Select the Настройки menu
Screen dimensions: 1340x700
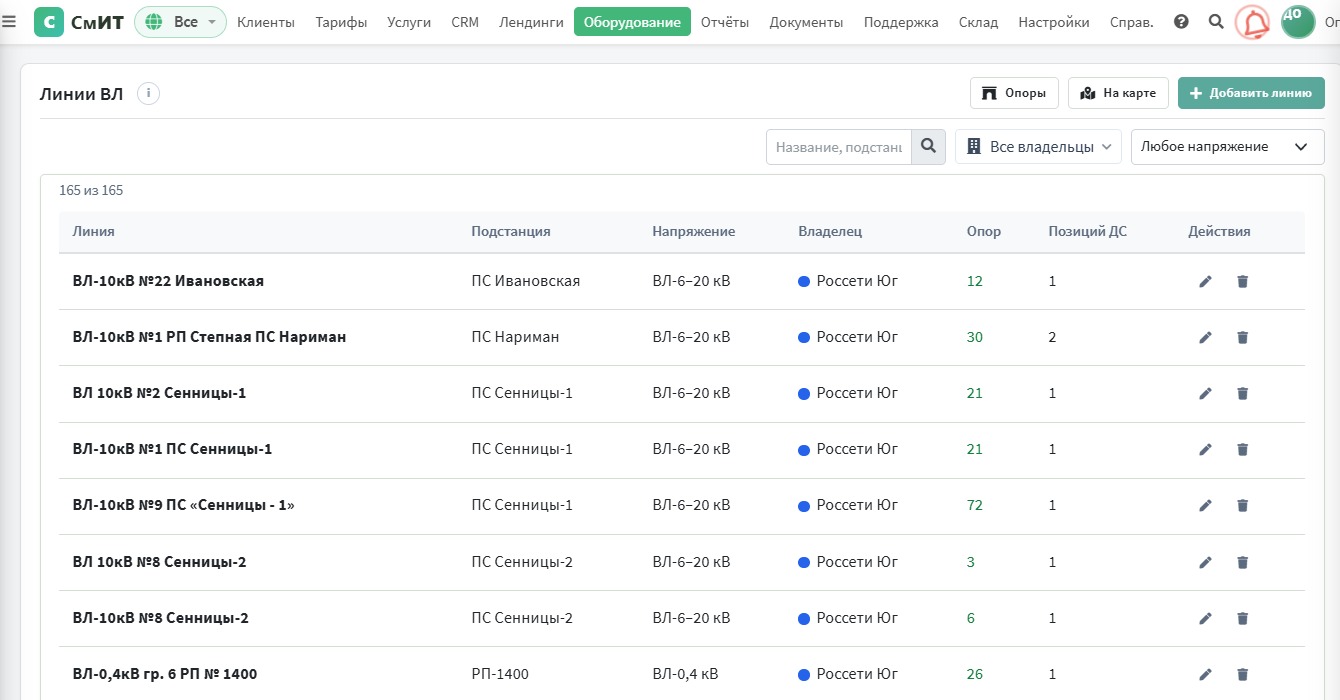[x=1054, y=22]
